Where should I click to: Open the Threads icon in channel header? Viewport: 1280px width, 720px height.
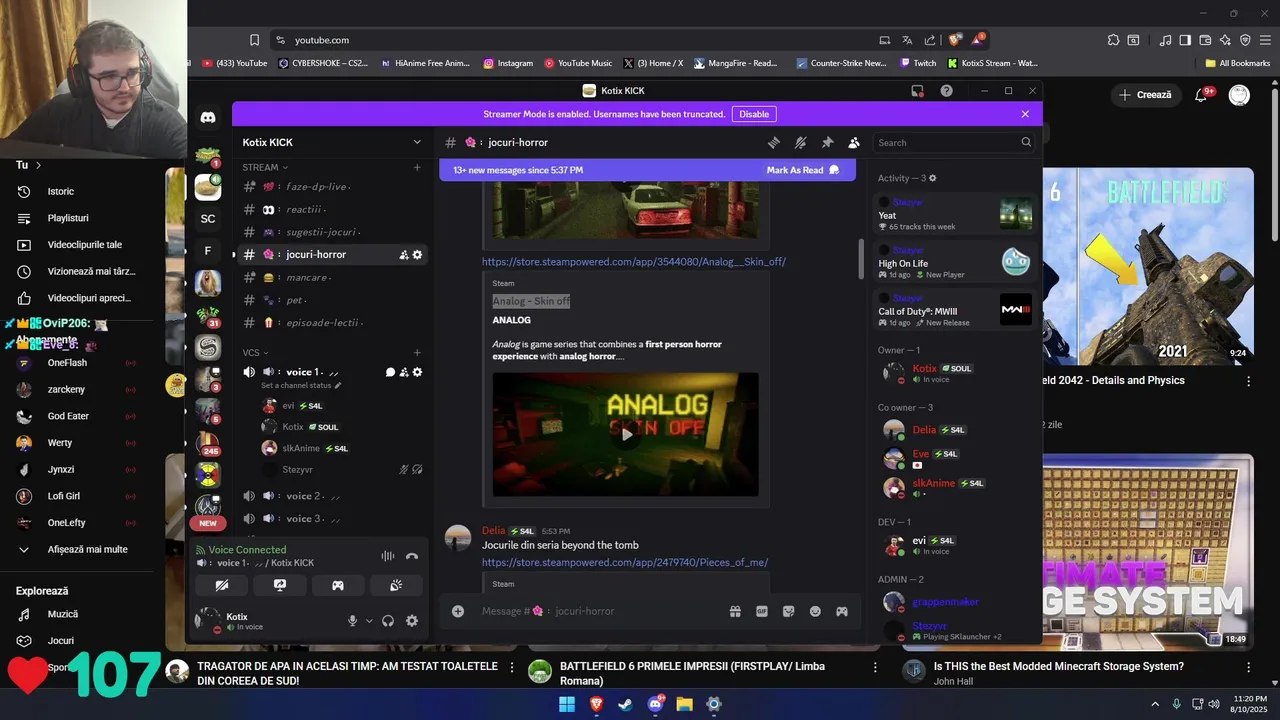773,143
